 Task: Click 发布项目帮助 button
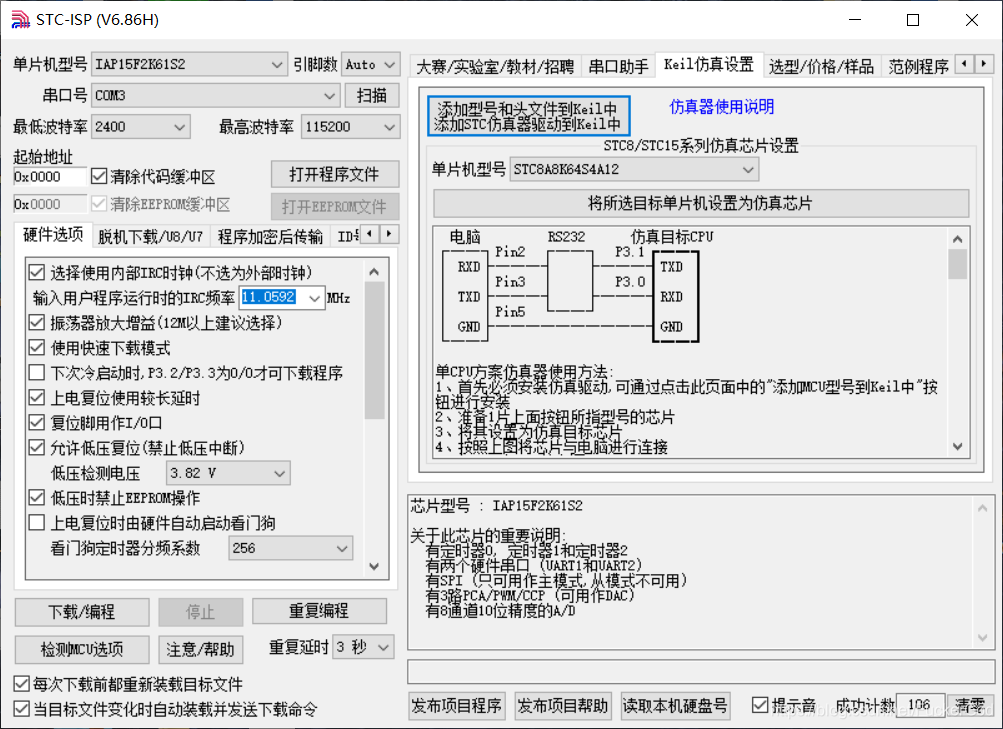[563, 706]
